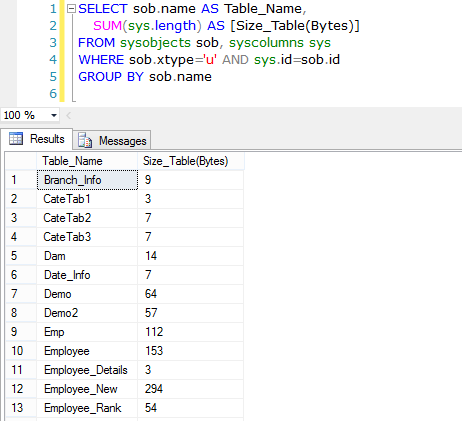The height and width of the screenshot is (421, 462).
Task: Select the size value 9 for Branch_Info
Action: (191, 180)
